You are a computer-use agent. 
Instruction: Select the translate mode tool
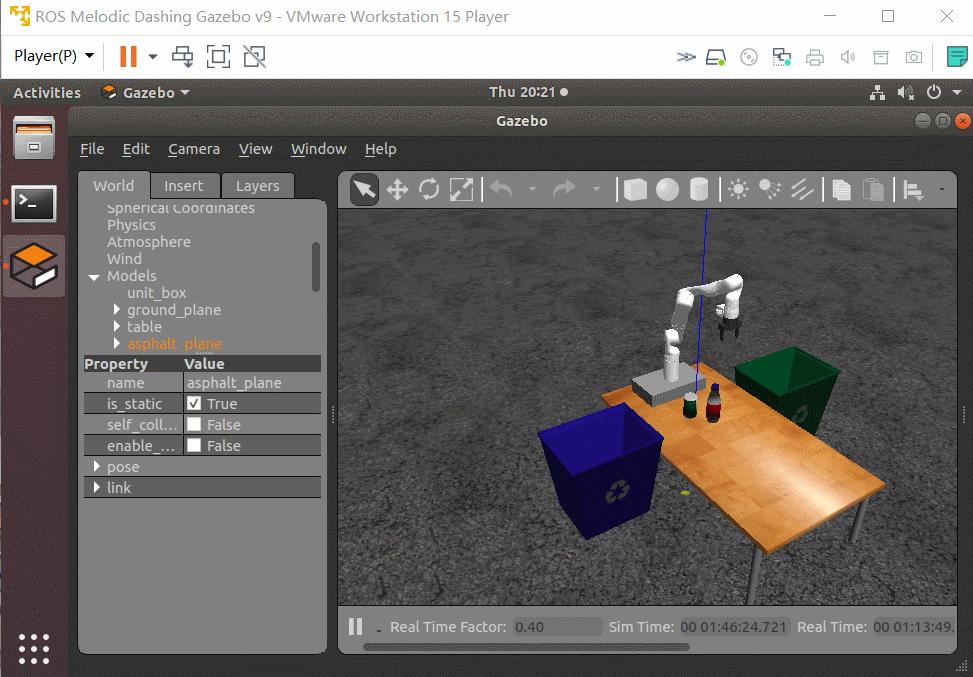[397, 189]
